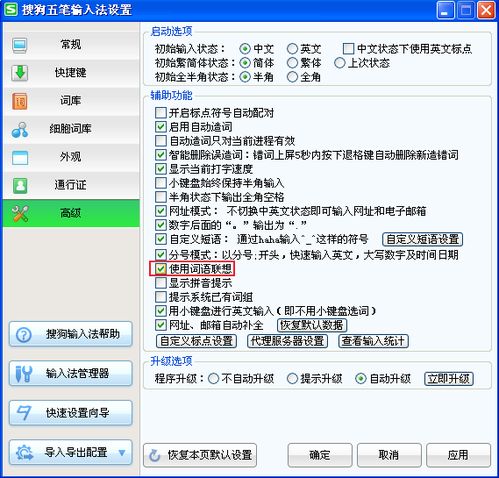This screenshot has width=499, height=478.
Task: Expand 导入导出配置 dropdown arrow
Action: click(122, 453)
